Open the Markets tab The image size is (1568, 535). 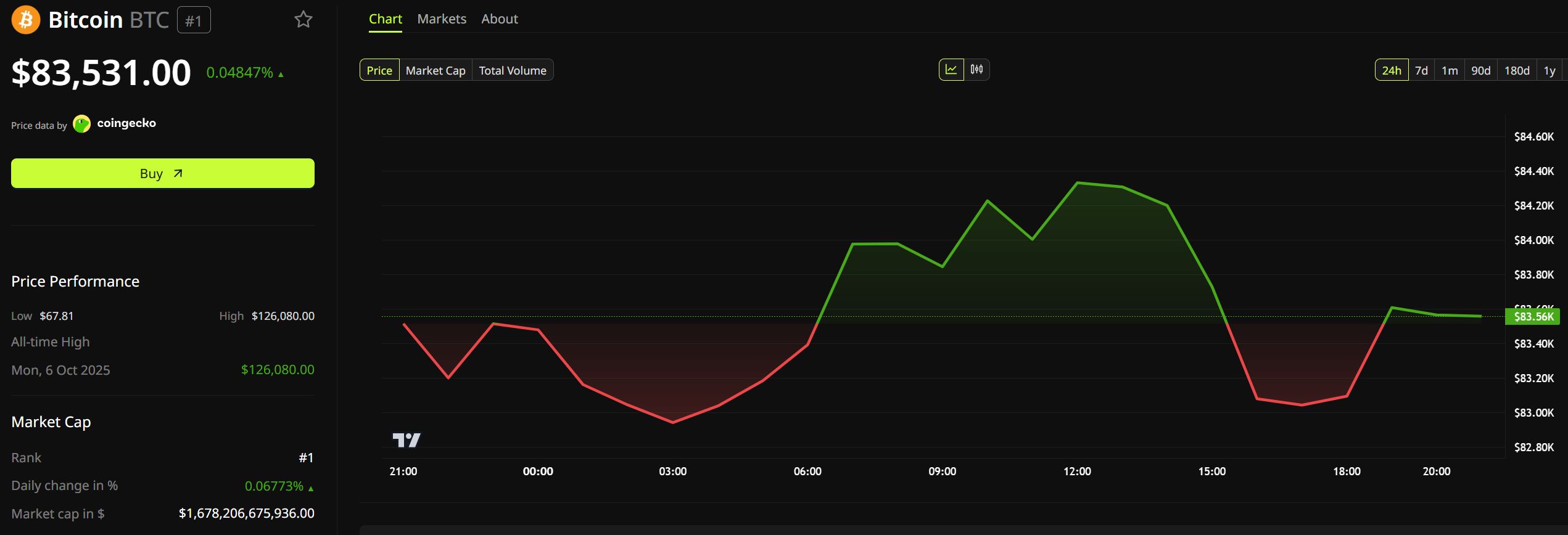[442, 19]
